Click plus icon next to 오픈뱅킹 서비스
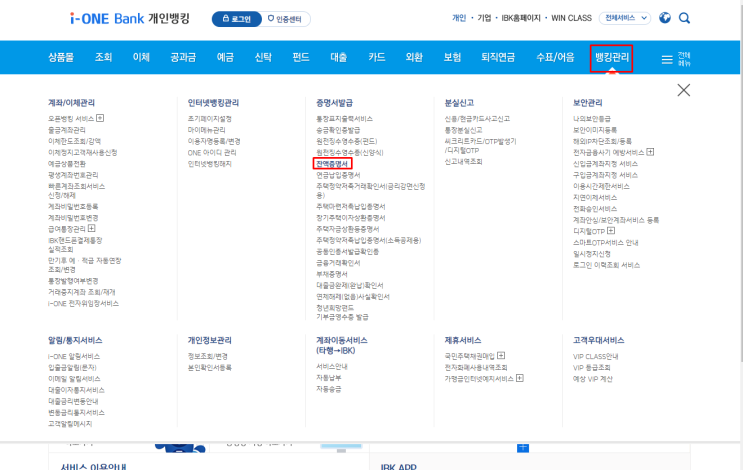This screenshot has width=743, height=470. click(x=100, y=118)
